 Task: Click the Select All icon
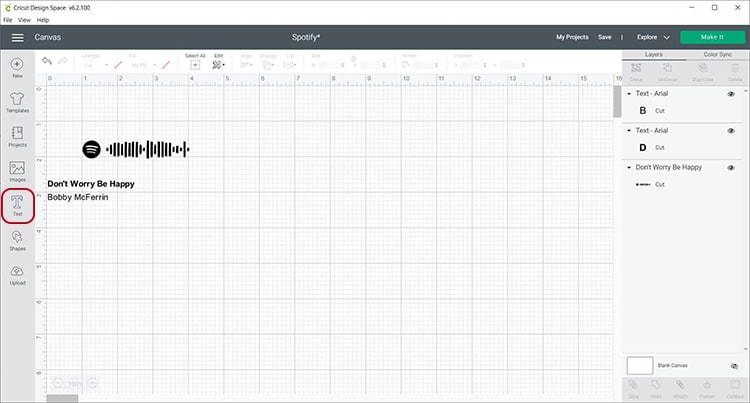[195, 65]
